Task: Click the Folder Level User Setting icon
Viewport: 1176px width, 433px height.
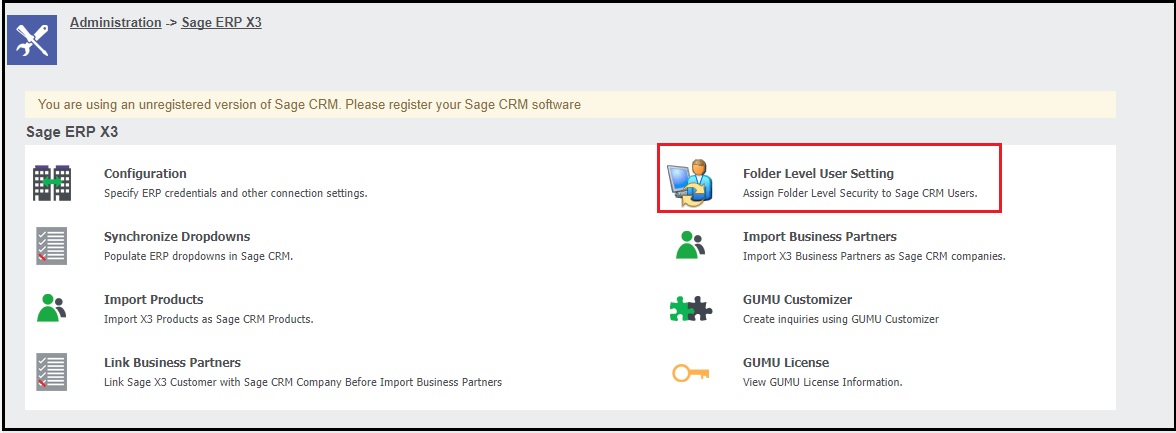Action: 691,182
